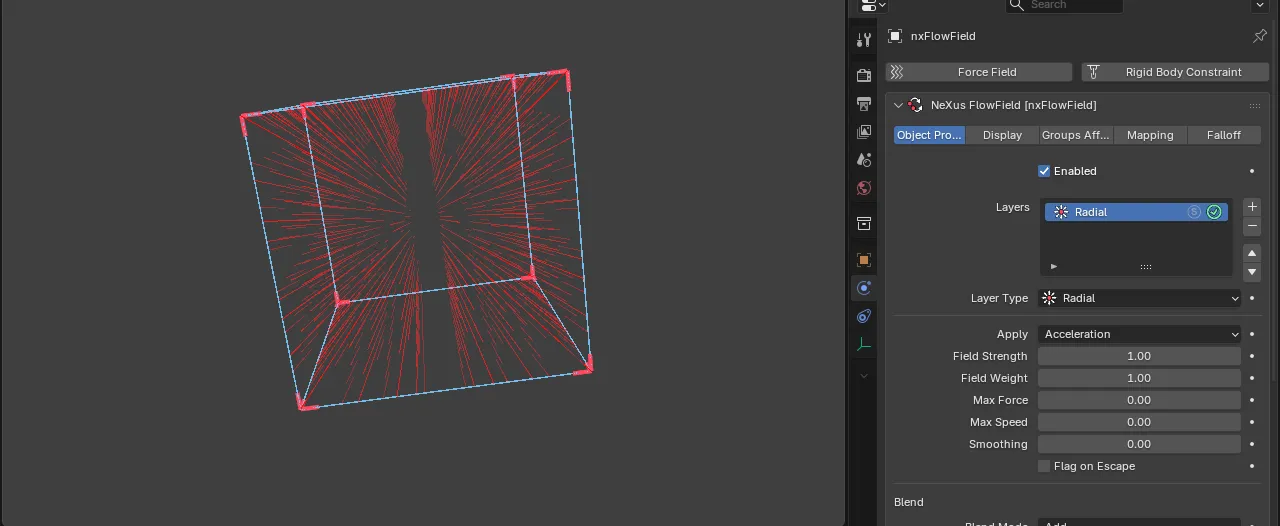Switch to the Object Pro... tab
Screen dimensions: 1280x526
point(929,135)
